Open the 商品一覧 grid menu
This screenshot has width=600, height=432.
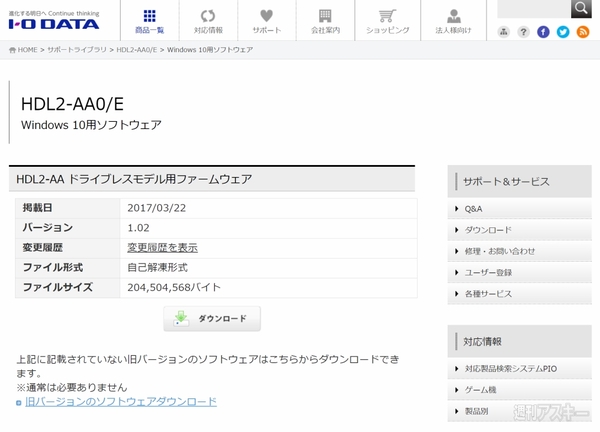click(x=150, y=21)
